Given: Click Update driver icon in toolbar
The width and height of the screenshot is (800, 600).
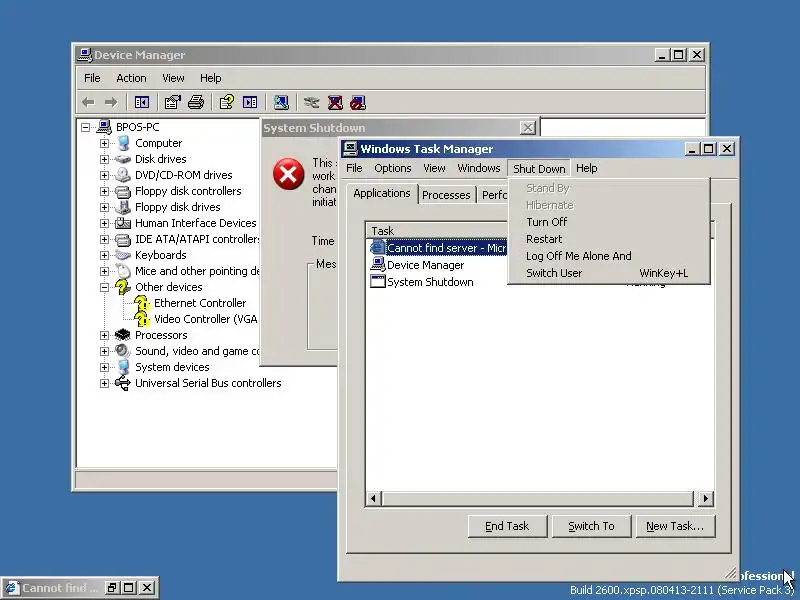Looking at the screenshot, I should coord(311,103).
